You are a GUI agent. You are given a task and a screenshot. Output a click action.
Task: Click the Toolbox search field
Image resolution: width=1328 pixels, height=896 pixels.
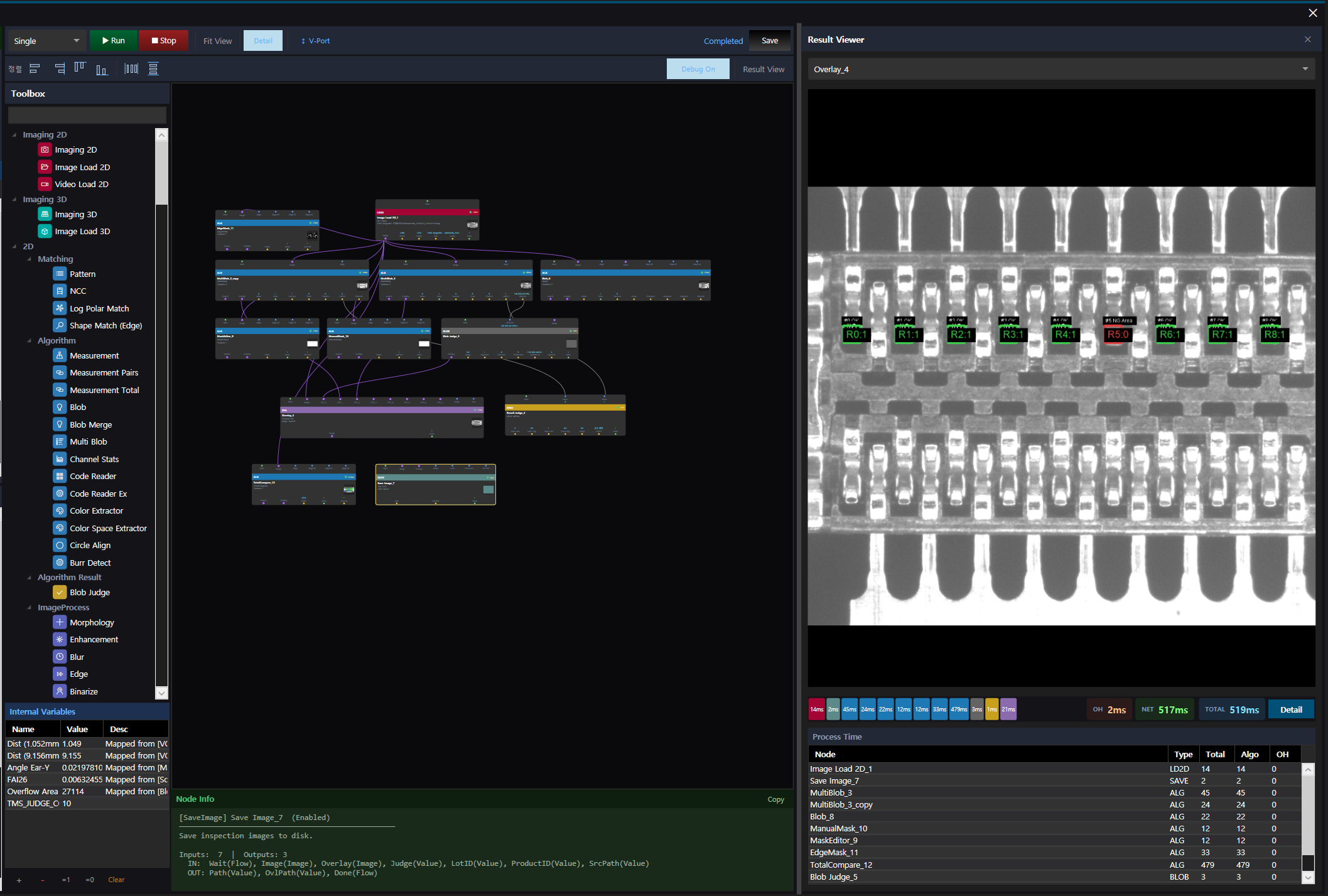(x=87, y=115)
